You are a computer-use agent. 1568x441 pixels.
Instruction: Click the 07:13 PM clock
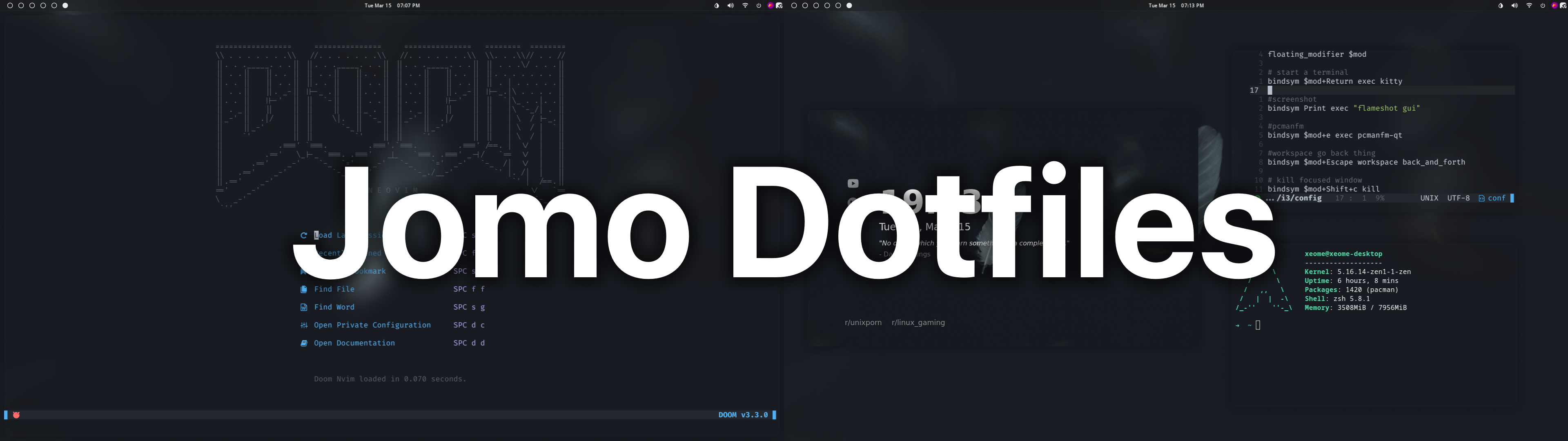click(x=1192, y=5)
